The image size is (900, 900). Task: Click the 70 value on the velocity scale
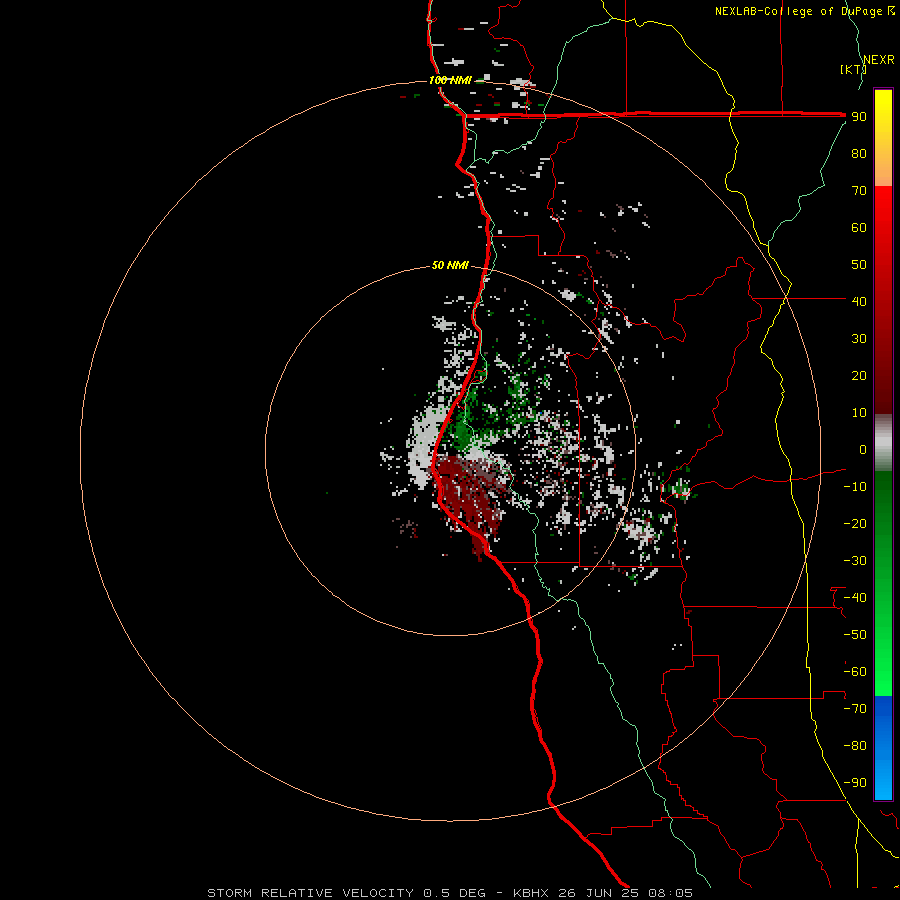859,191
